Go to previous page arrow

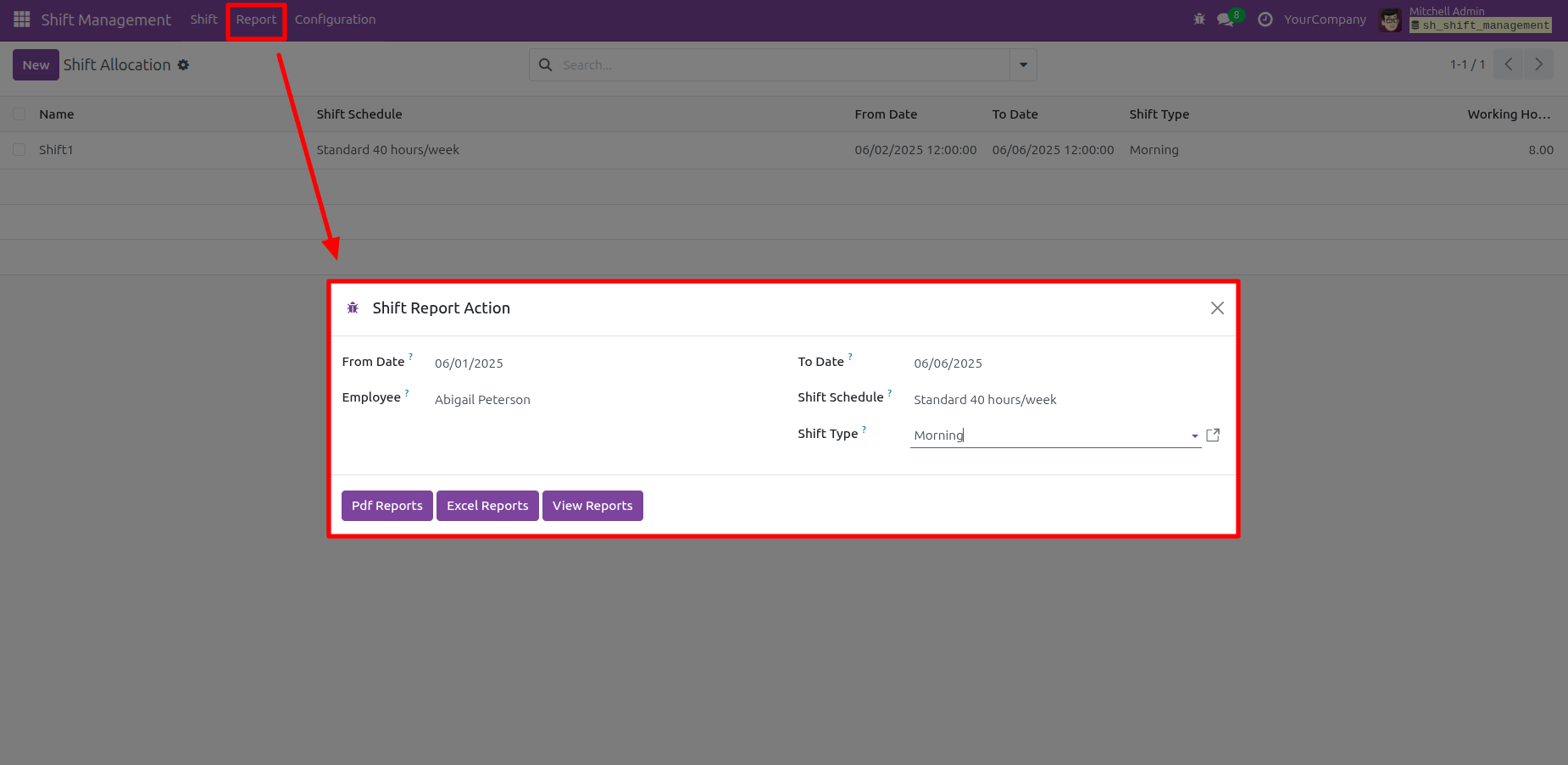coord(1508,64)
